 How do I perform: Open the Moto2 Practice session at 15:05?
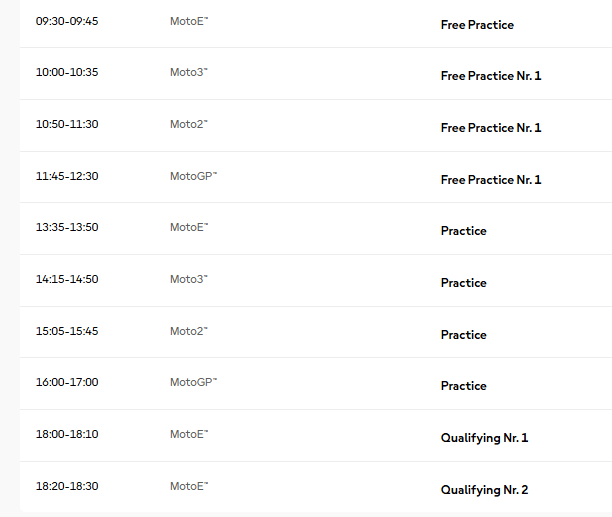point(463,335)
